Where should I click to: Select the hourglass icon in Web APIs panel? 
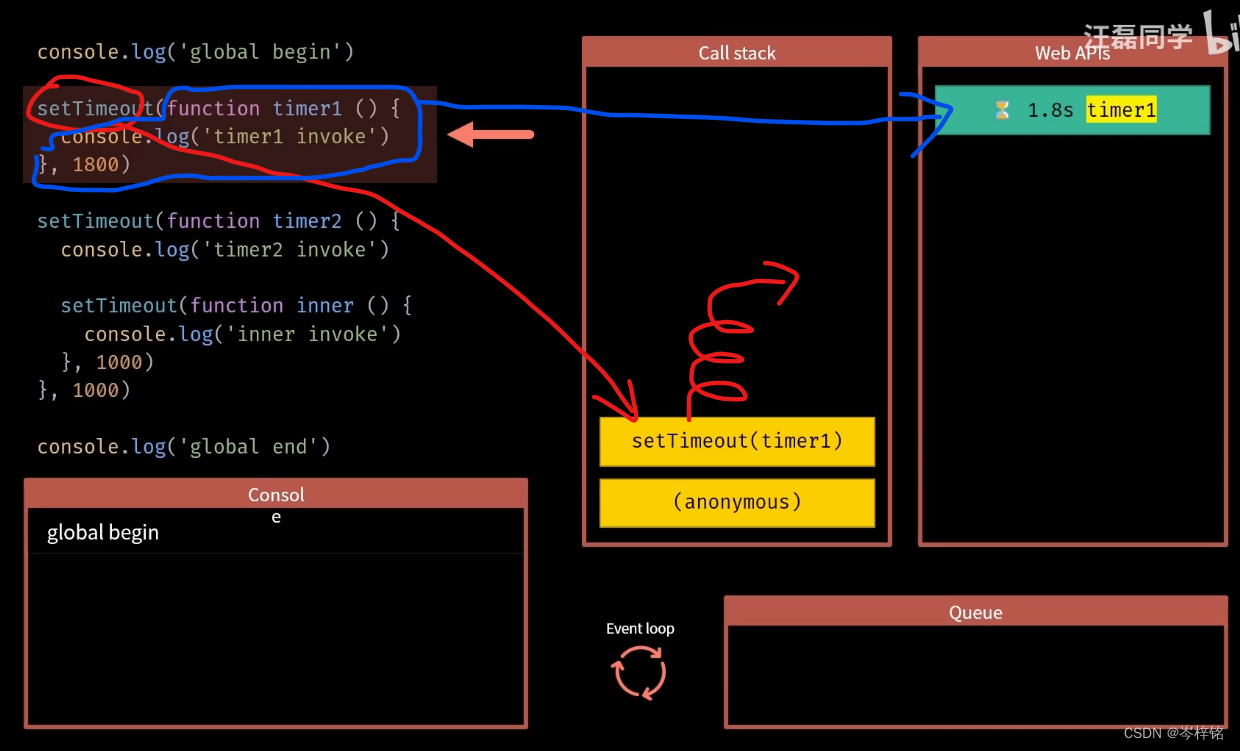(1001, 110)
